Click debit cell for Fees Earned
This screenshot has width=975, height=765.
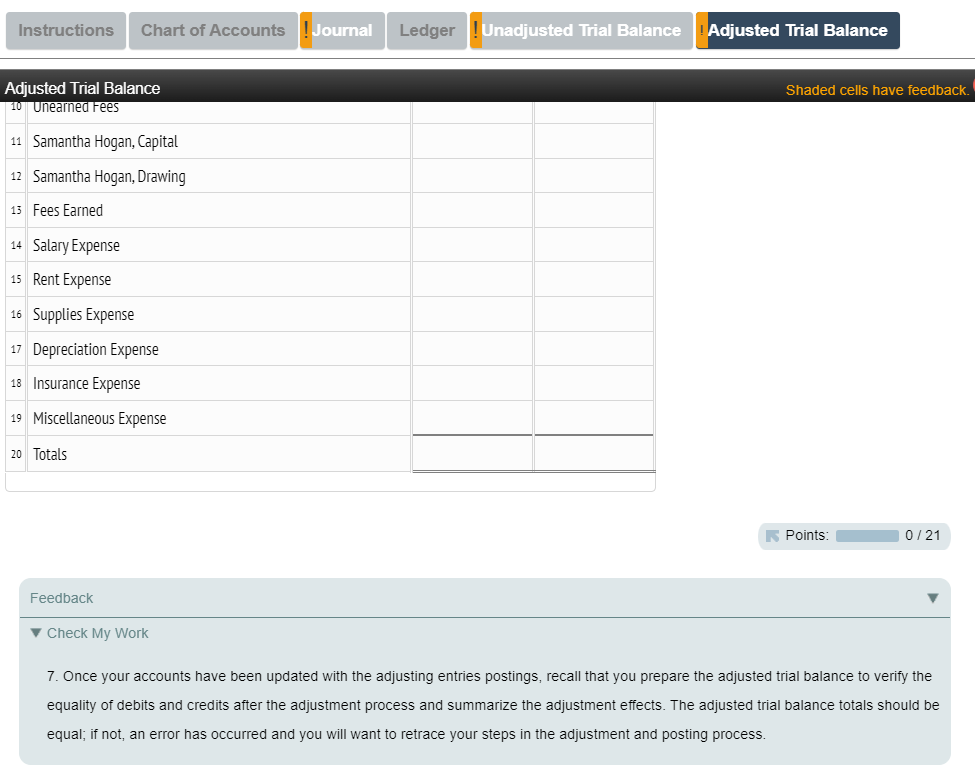point(473,210)
